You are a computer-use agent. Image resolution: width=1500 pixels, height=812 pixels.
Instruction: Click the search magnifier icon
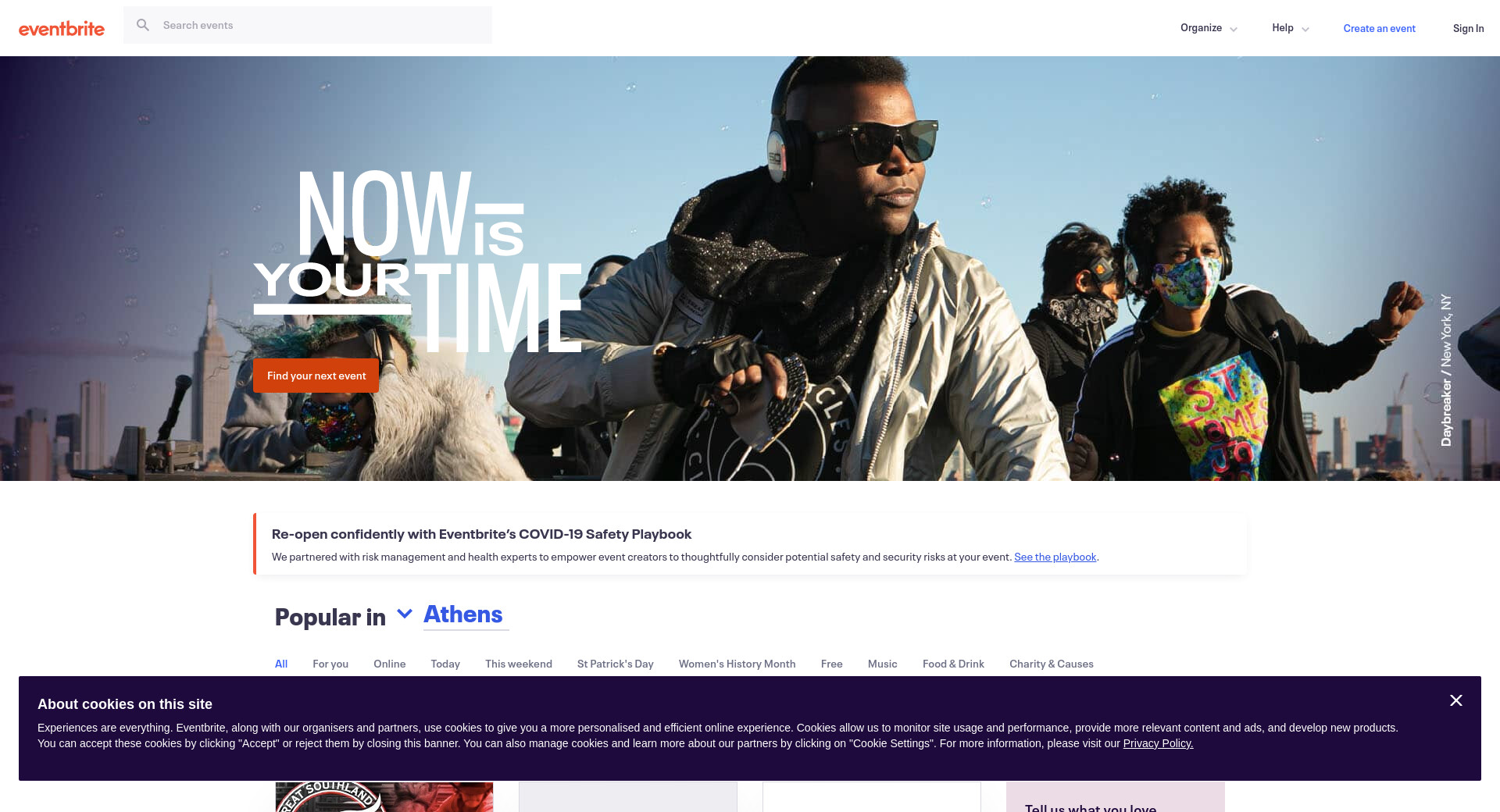click(x=143, y=25)
